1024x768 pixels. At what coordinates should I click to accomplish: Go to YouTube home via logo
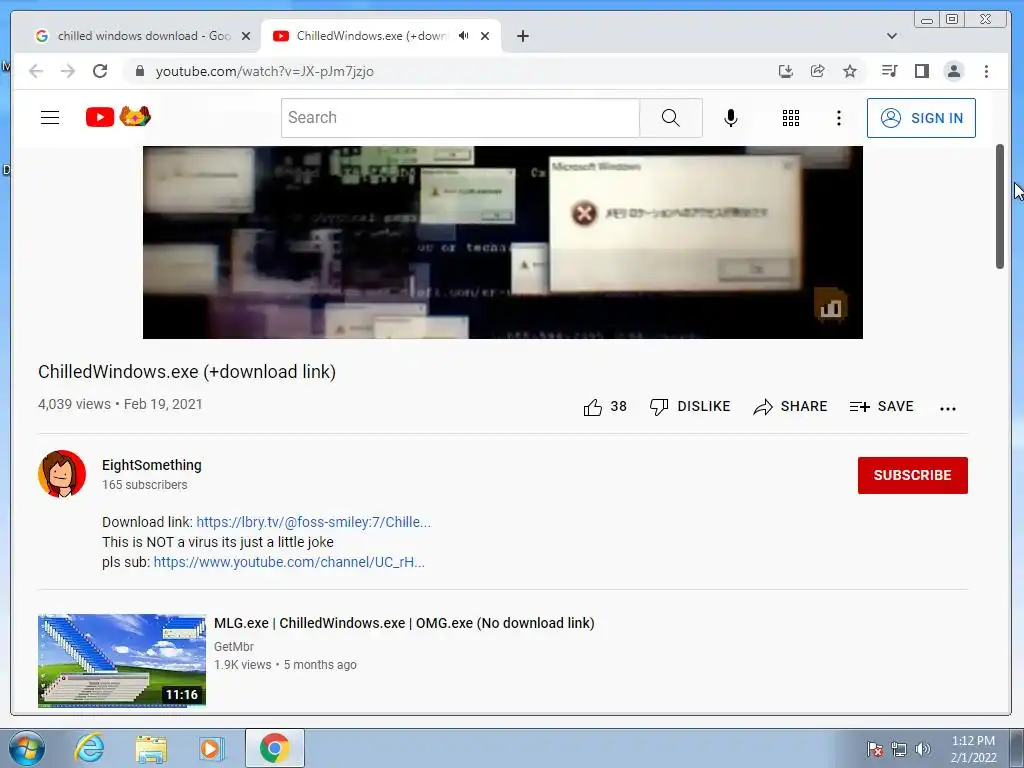118,117
